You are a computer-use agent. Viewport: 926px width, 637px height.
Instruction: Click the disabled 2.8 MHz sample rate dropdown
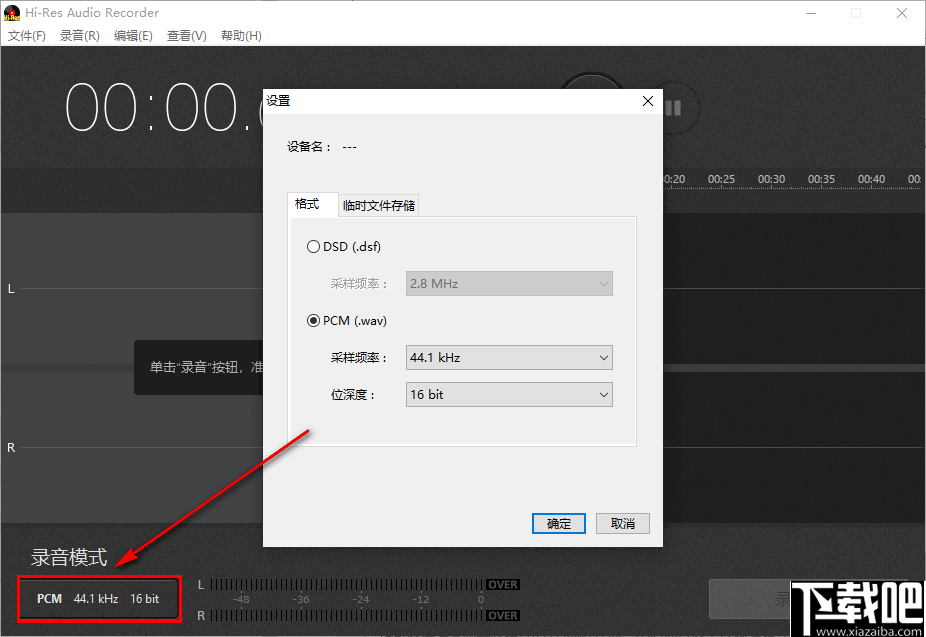[509, 284]
